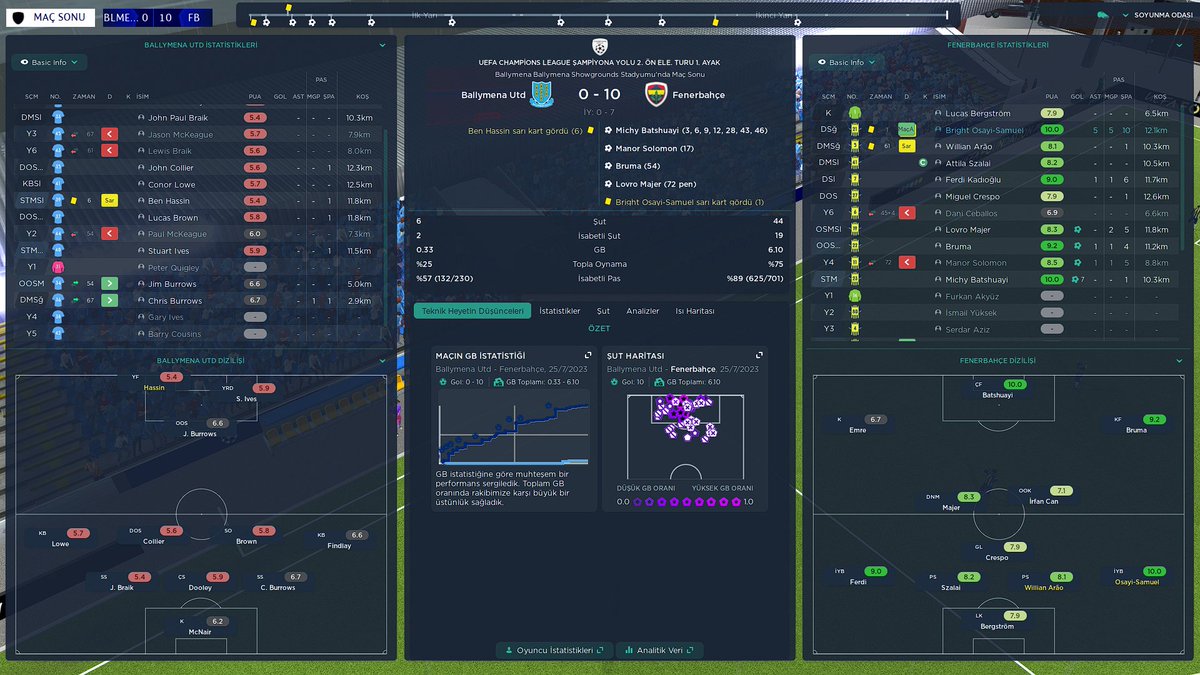Click the Fenerbahçe club crest
Image resolution: width=1200 pixels, height=675 pixels.
(x=656, y=92)
